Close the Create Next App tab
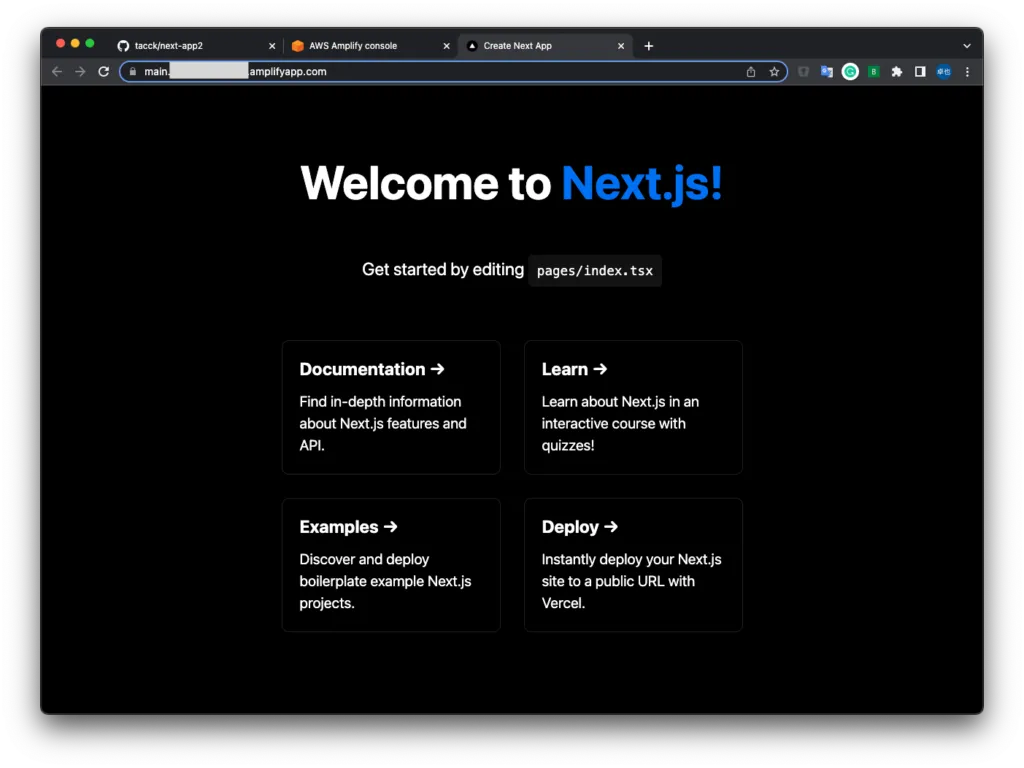This screenshot has height=768, width=1024. [621, 46]
